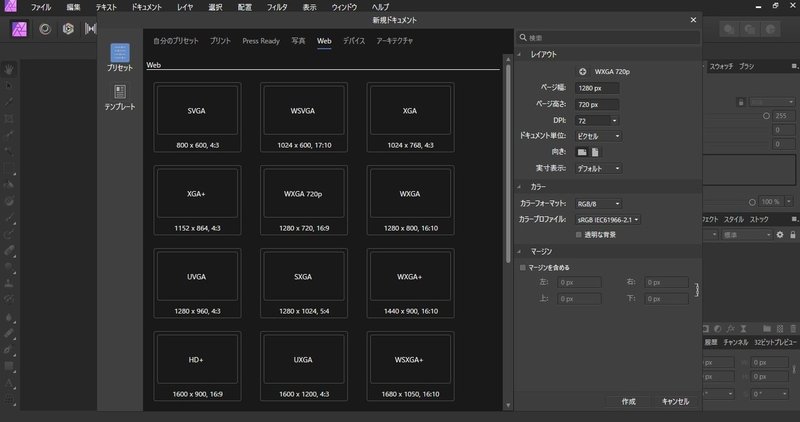Select the SXGA 1280 x 1024 preset

[x=304, y=283]
